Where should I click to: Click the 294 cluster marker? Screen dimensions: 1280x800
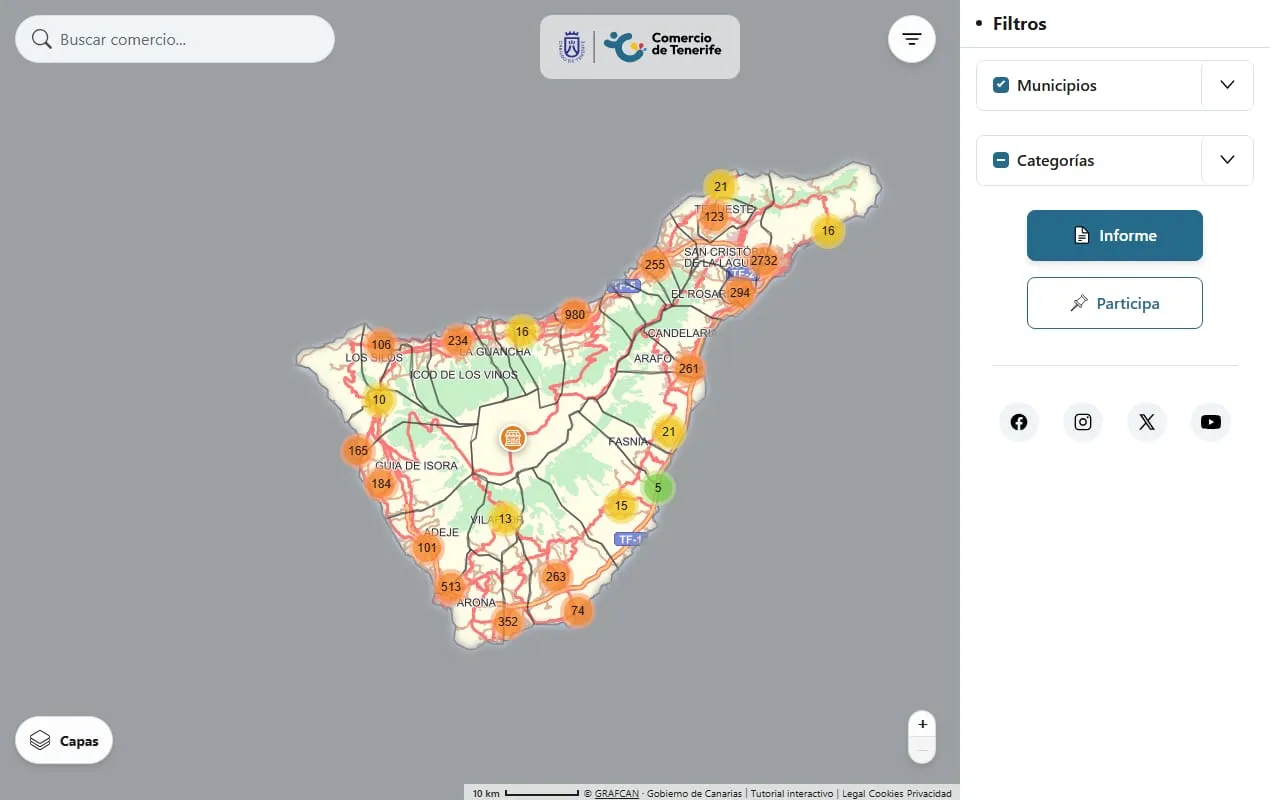click(739, 293)
